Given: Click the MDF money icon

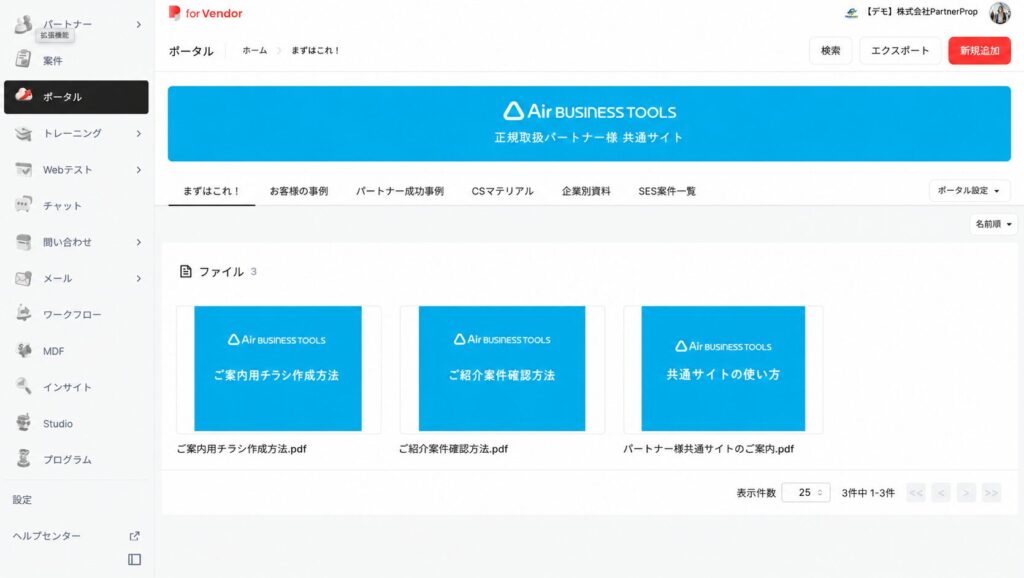Looking at the screenshot, I should (x=24, y=351).
